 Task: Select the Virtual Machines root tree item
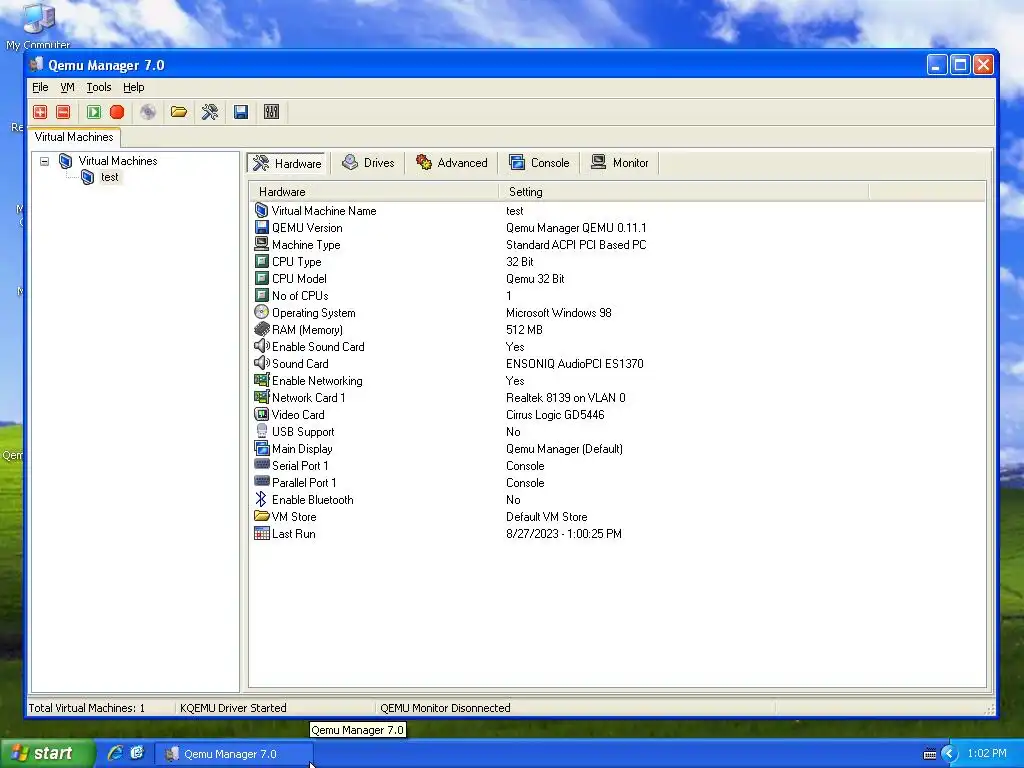[x=118, y=161]
